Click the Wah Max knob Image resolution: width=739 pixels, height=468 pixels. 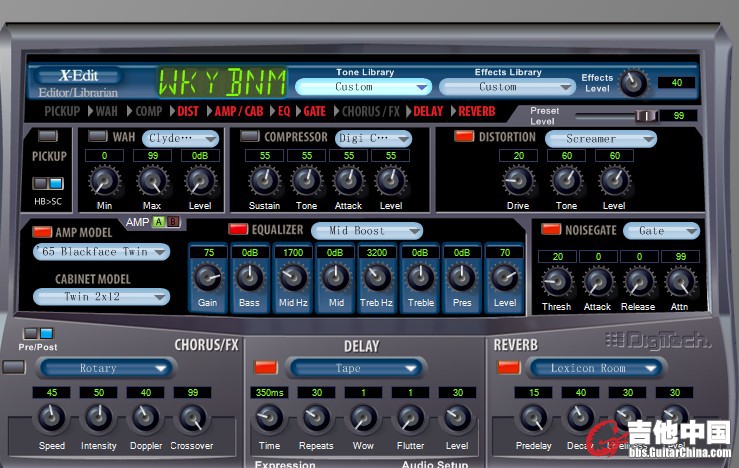(x=153, y=181)
